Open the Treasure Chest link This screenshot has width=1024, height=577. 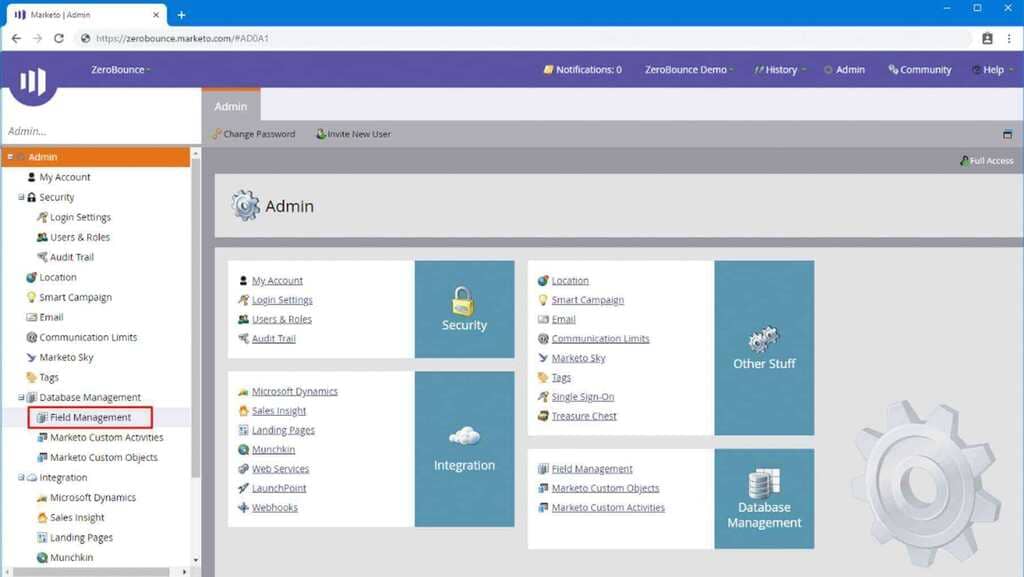point(584,416)
